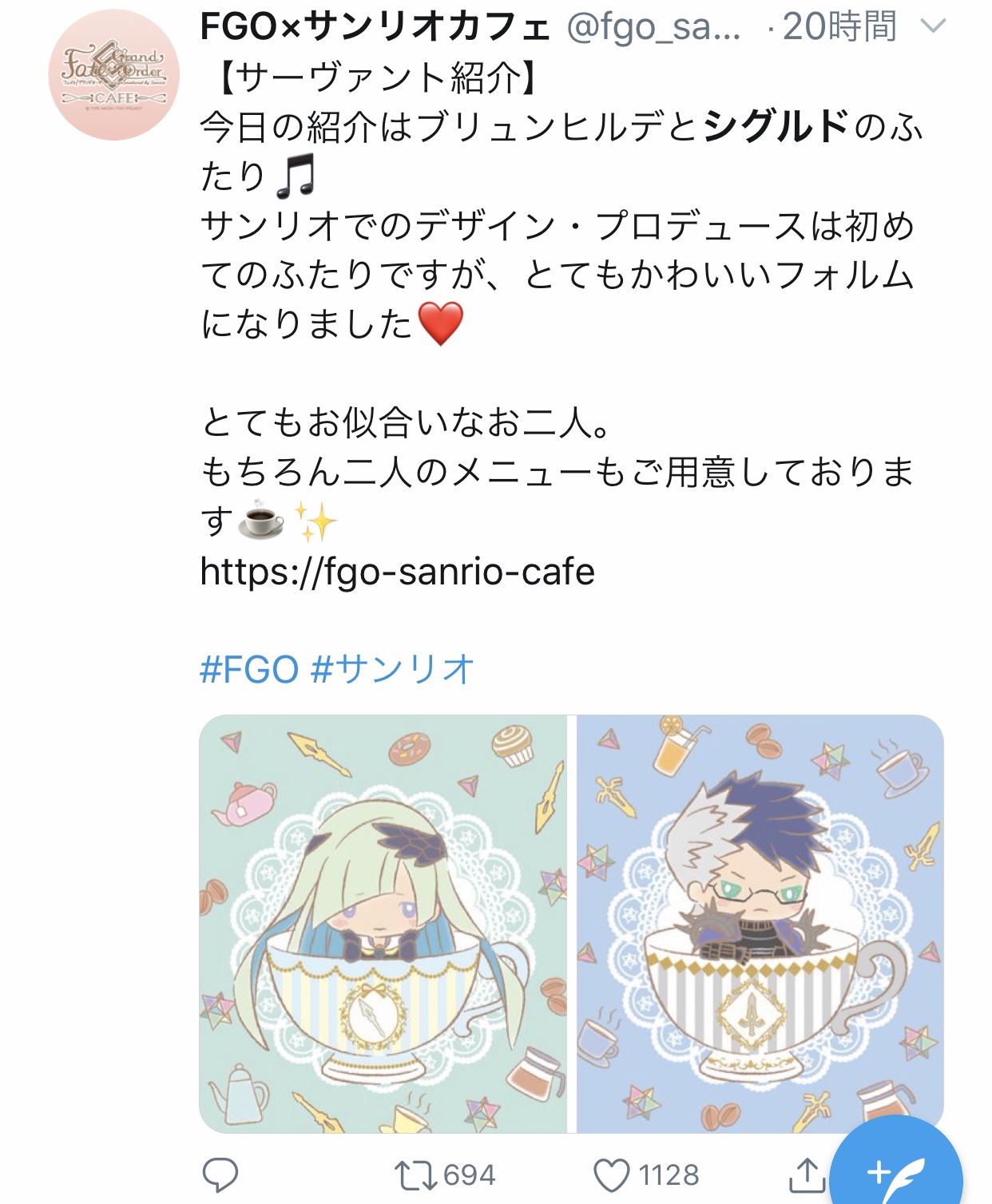View the Brynhildr teacup image

(383, 924)
